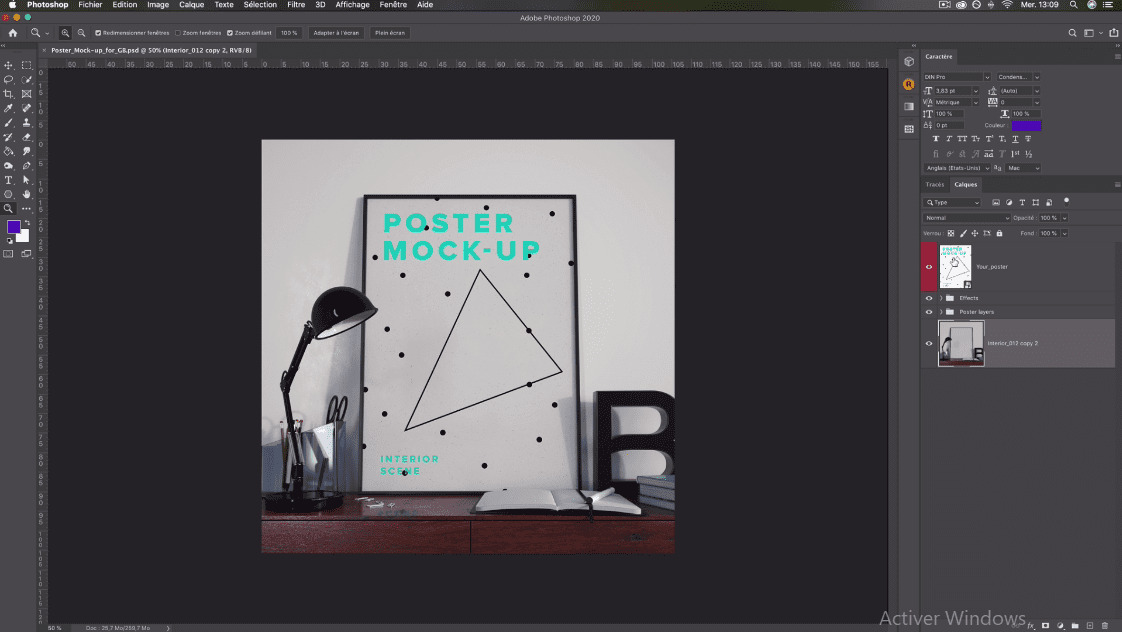This screenshot has width=1122, height=632.
Task: Open the Filtre menu
Action: pyautogui.click(x=296, y=4)
